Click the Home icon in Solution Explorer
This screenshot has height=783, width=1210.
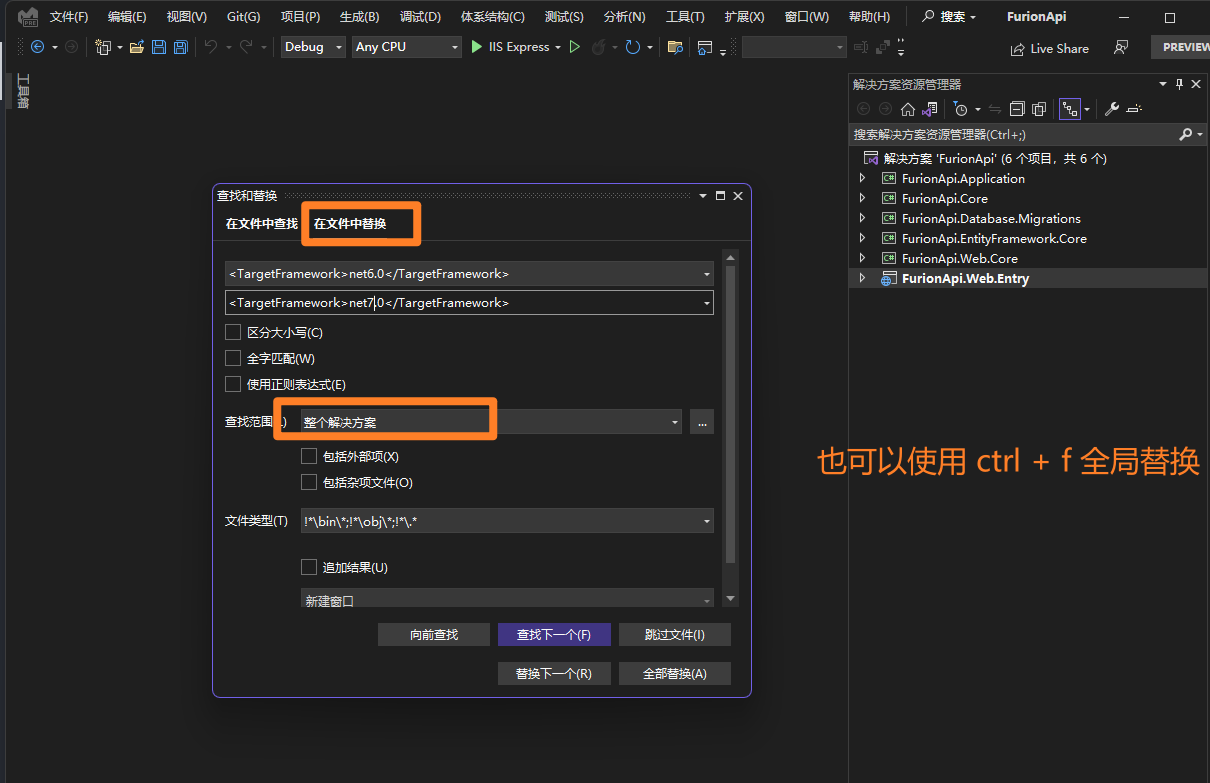coord(908,109)
